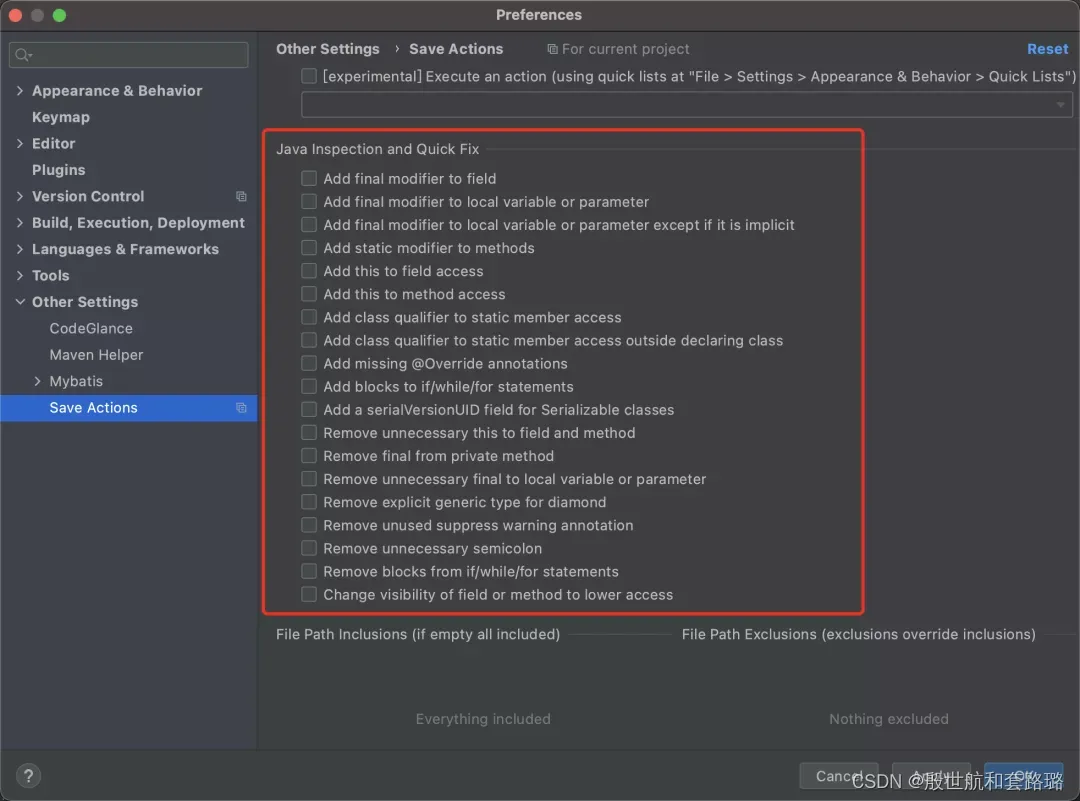Enable class qualifier outside declaring class option
Image resolution: width=1080 pixels, height=801 pixels.
click(309, 340)
